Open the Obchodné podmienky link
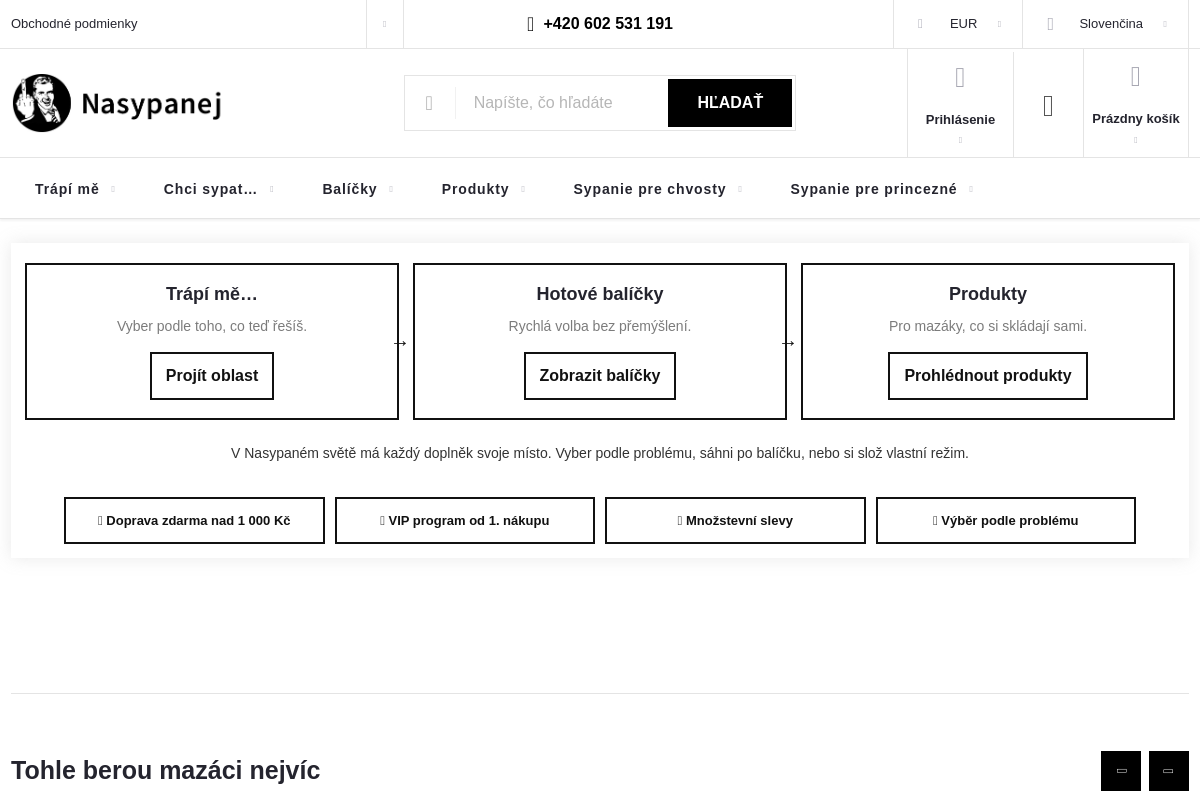This screenshot has height=800, width=1200. tap(74, 24)
